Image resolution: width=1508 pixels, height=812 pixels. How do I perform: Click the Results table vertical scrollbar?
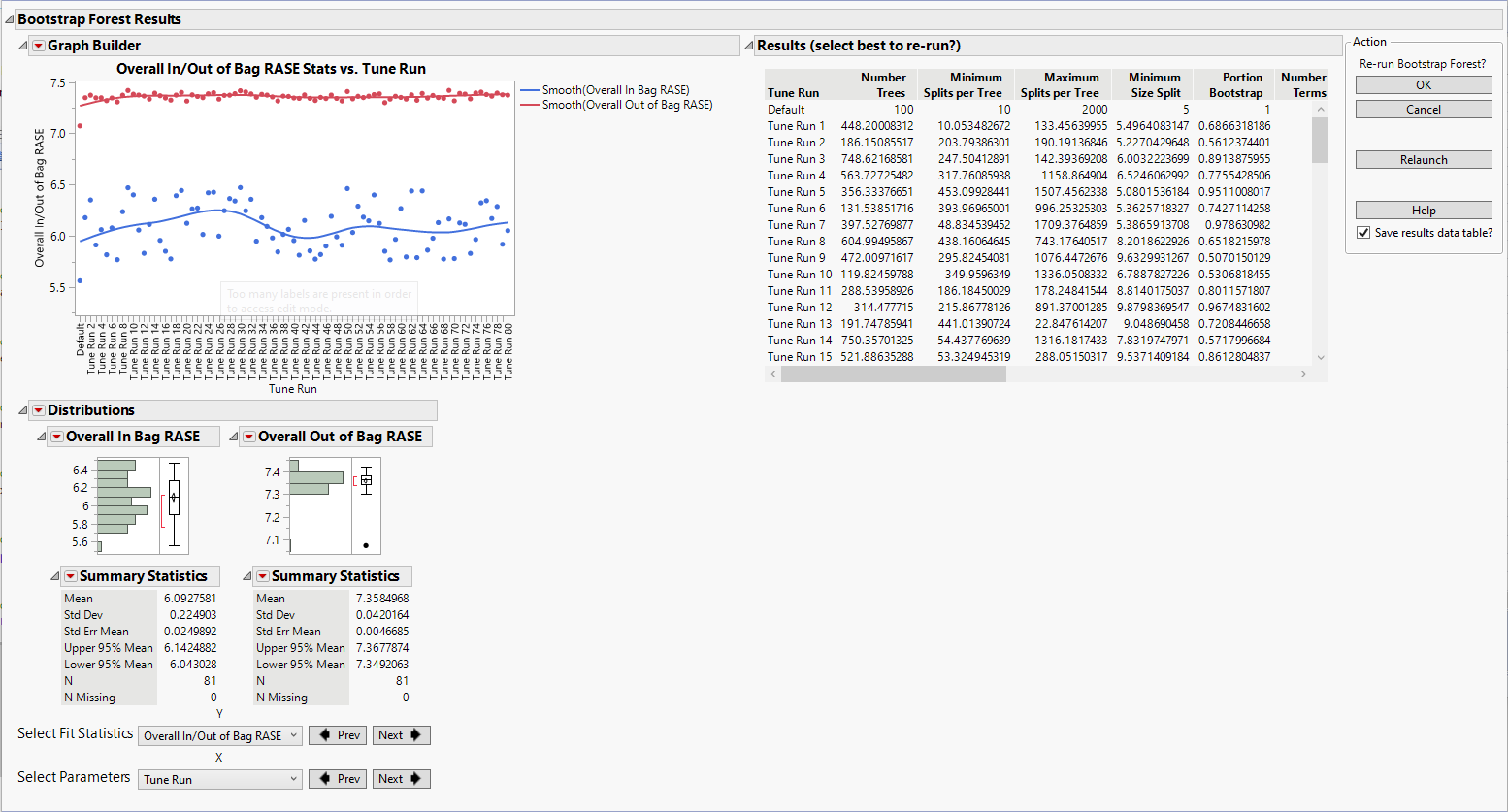coord(1320,141)
